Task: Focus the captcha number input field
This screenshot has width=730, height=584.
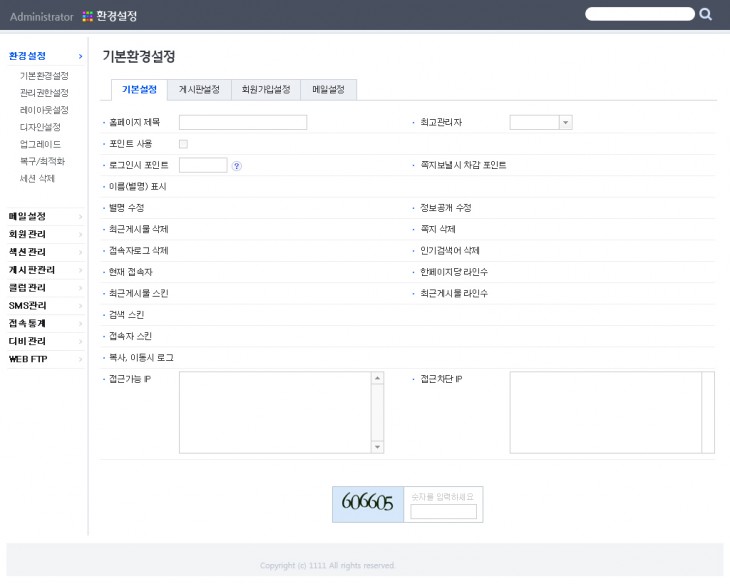Action: pos(444,511)
